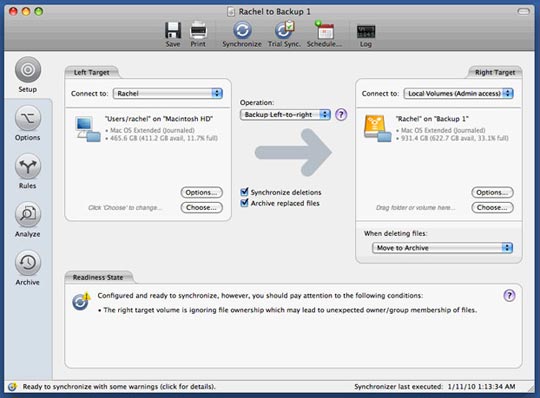Screen dimensions: 540x398
Task: Click the "Rachel to Backup 1" window title
Action: [274, 12]
